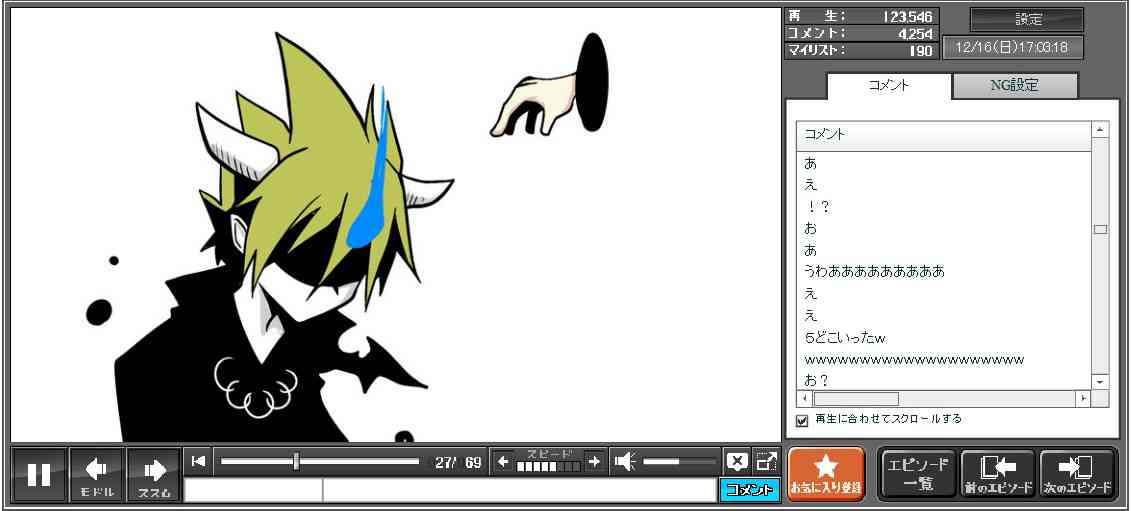This screenshot has width=1131, height=511.
Task: Mute the audio speaker icon
Action: coord(625,461)
